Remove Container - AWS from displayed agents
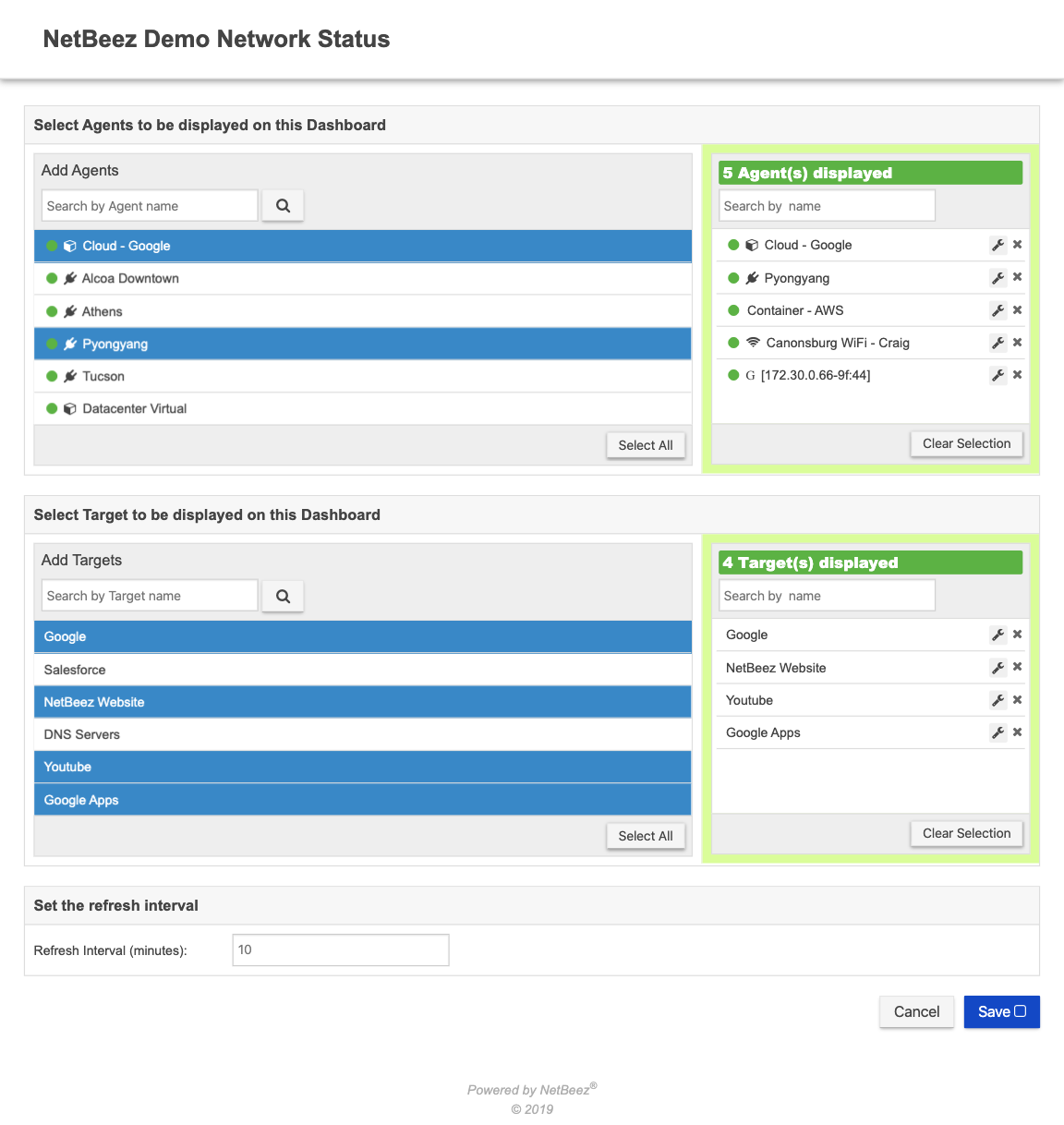 click(1017, 310)
